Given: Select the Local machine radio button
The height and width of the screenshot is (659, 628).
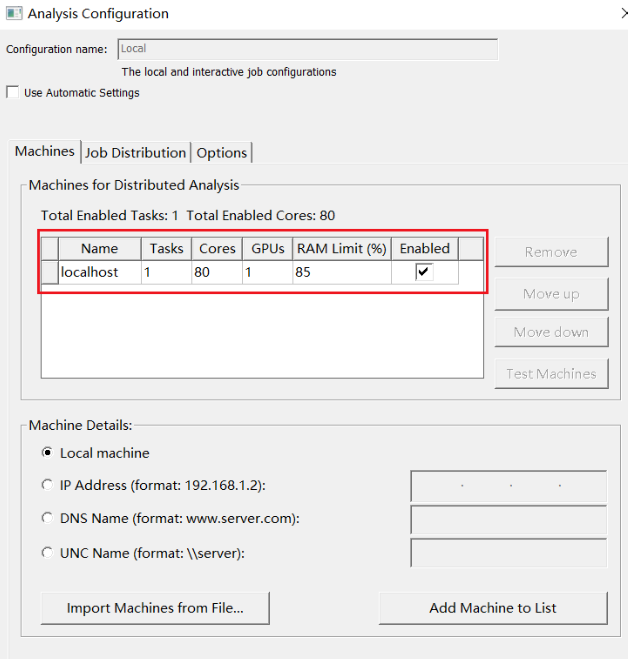Looking at the screenshot, I should (x=47, y=453).
